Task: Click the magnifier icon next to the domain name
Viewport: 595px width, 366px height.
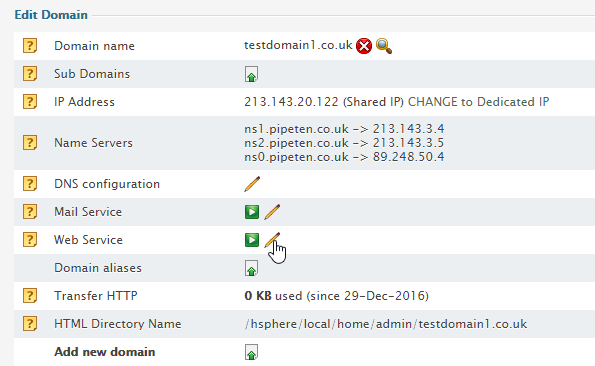Action: tap(384, 46)
